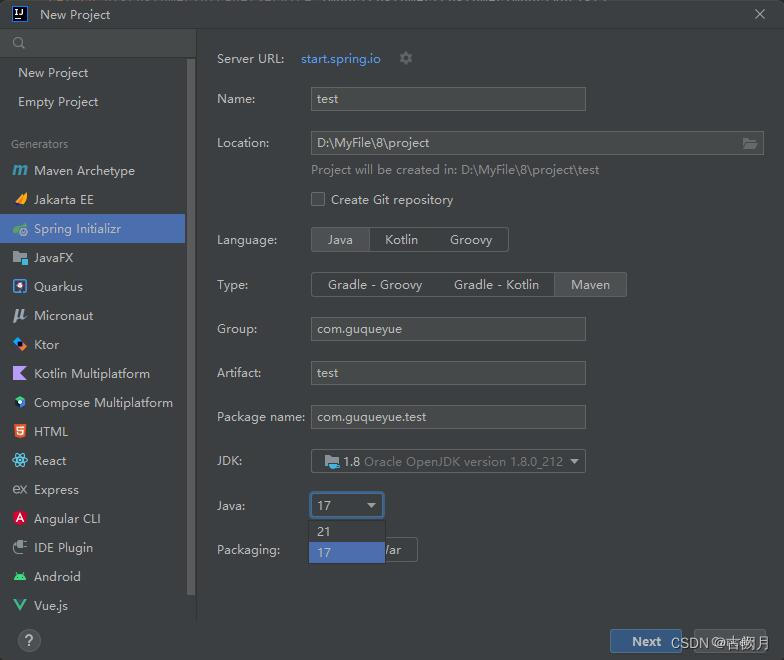Click the JavaFX folder icon
784x660 pixels.
point(20,258)
